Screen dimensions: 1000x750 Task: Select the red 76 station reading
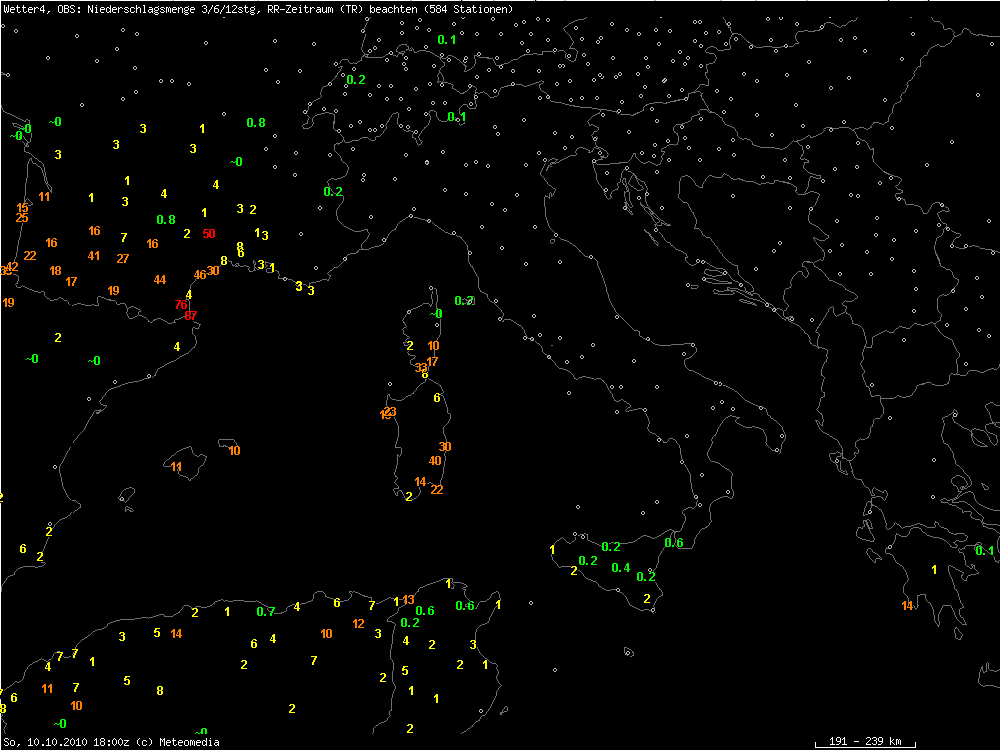coord(181,304)
